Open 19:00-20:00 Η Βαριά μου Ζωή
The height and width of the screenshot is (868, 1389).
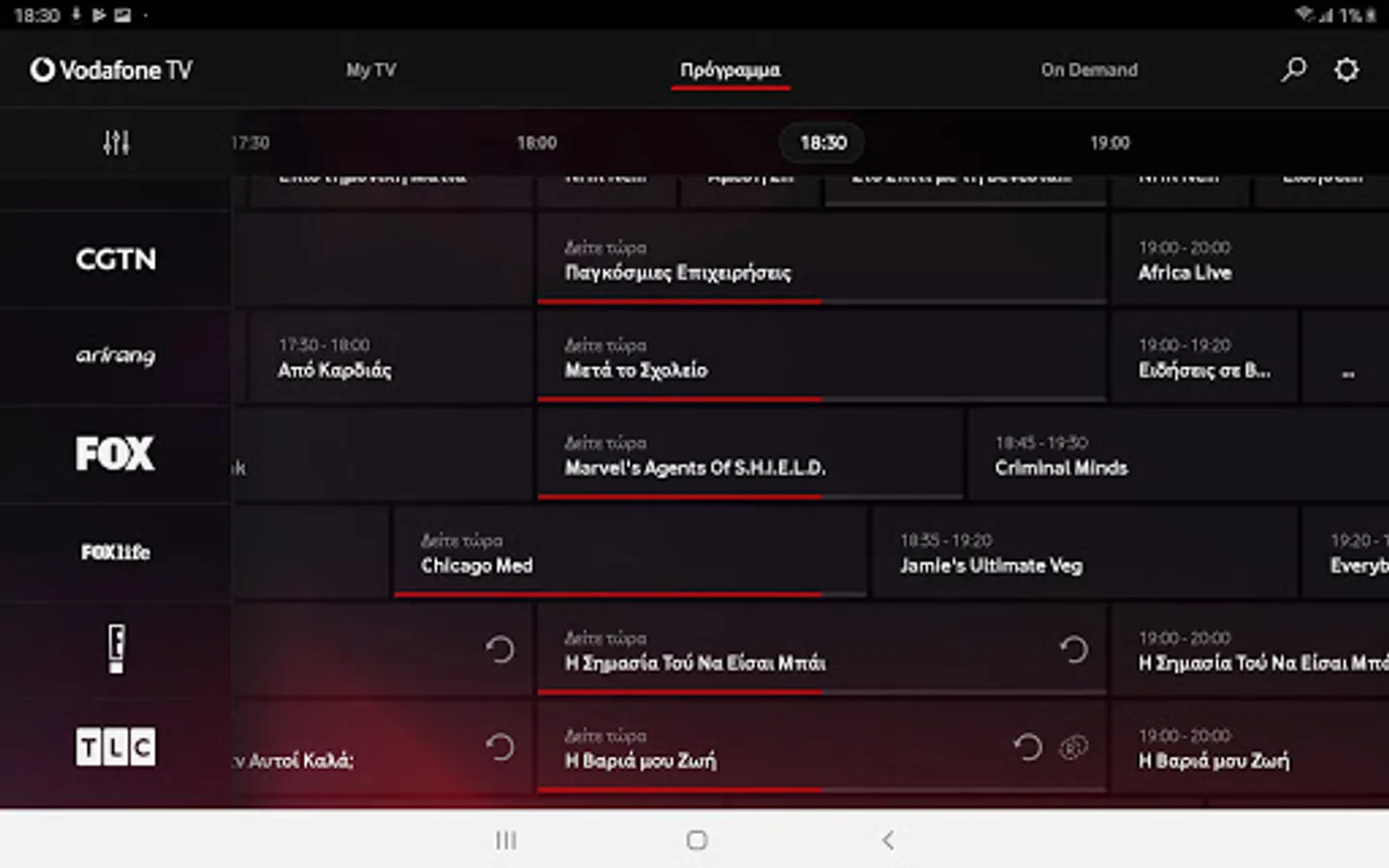(x=1250, y=747)
